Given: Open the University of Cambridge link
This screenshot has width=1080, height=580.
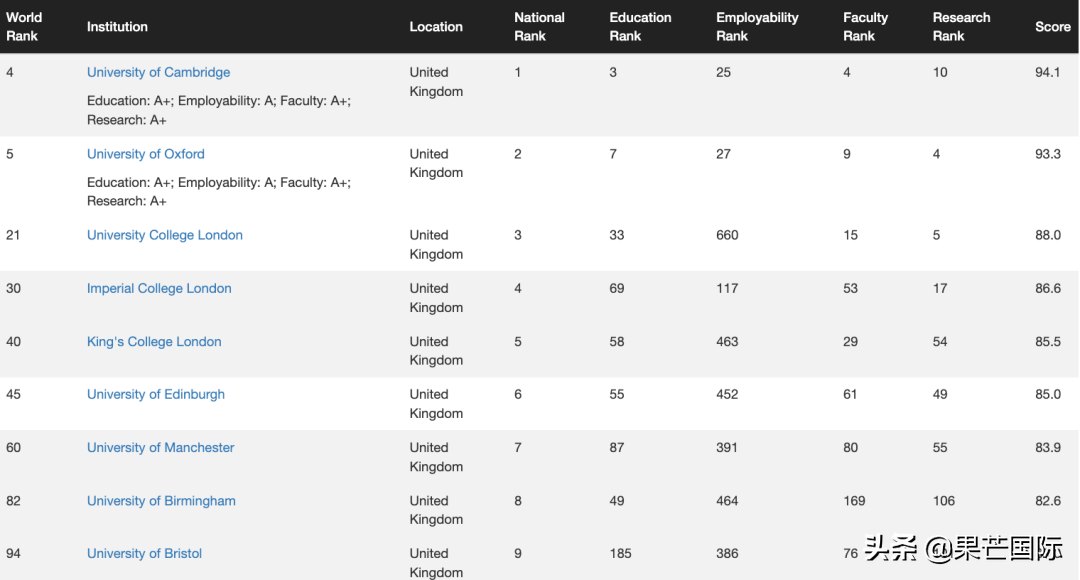Looking at the screenshot, I should tap(158, 72).
